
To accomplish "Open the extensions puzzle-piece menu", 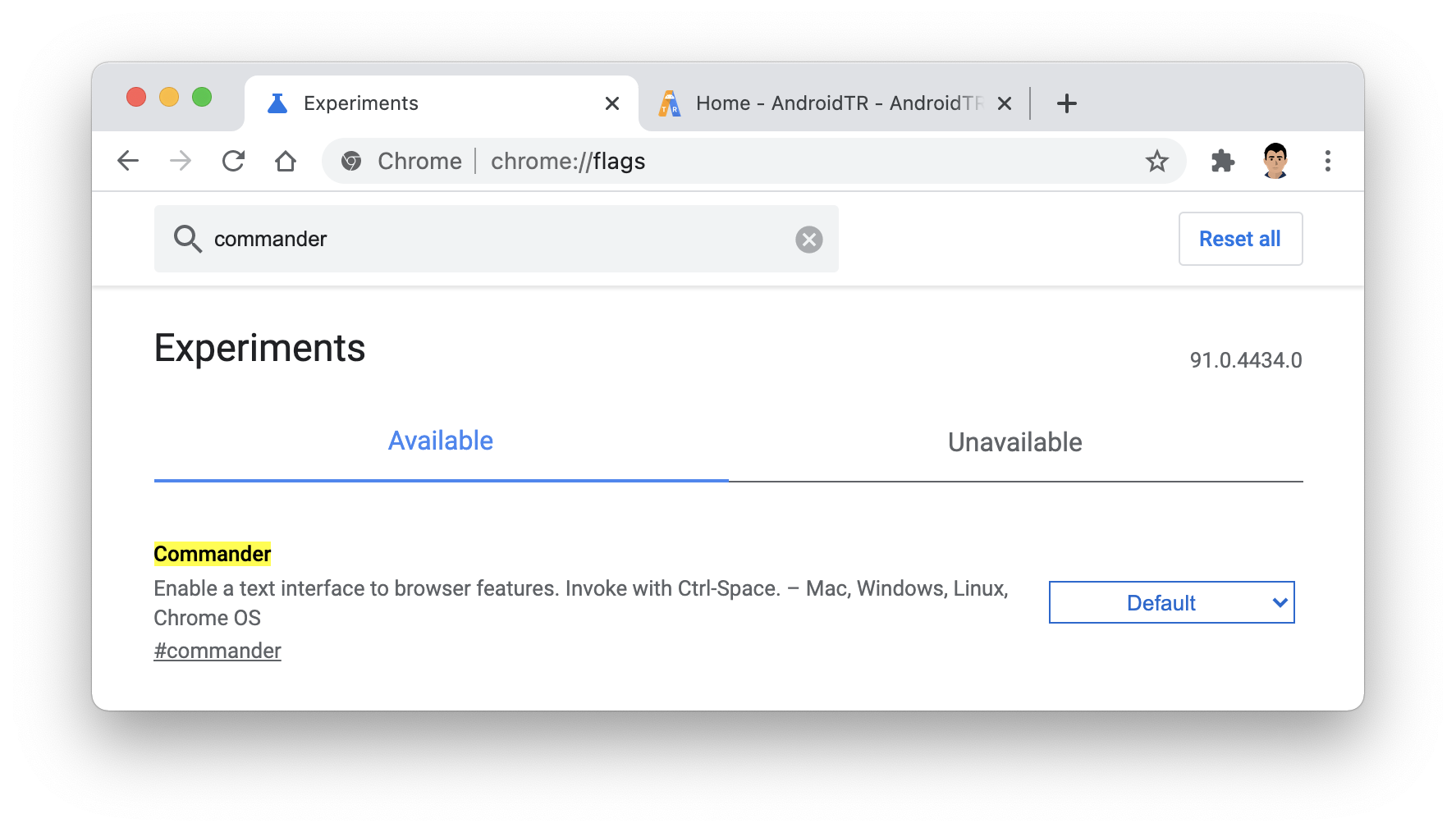I will coord(1222,161).
